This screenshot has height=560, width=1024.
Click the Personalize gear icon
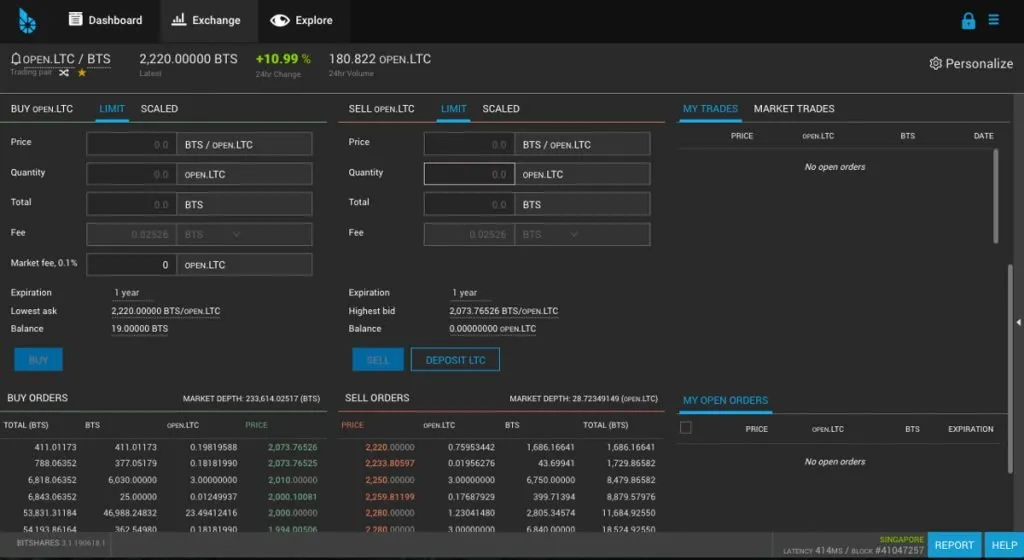[x=935, y=63]
